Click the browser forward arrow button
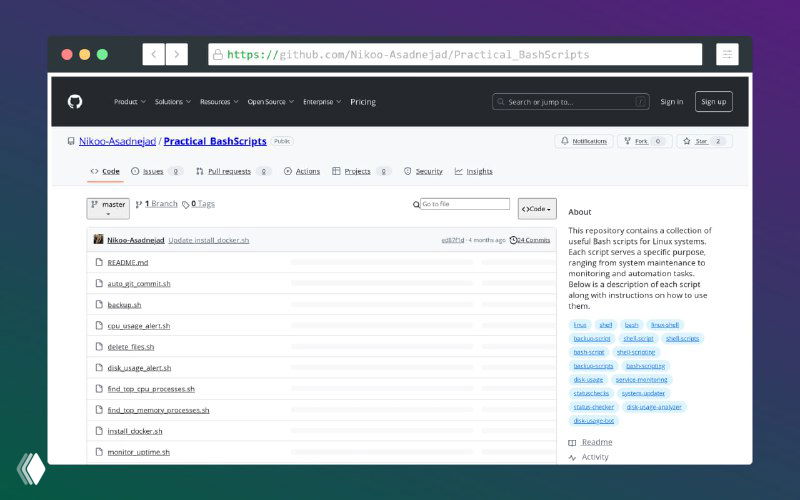Screen dimensions: 800x500 click(177, 54)
